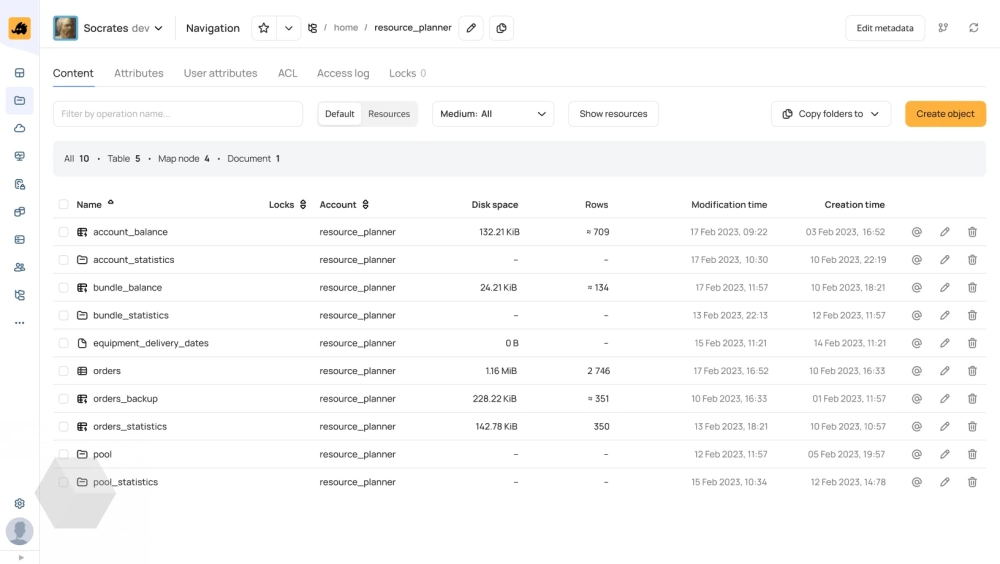Expand the Copy folders to dropdown

click(830, 114)
